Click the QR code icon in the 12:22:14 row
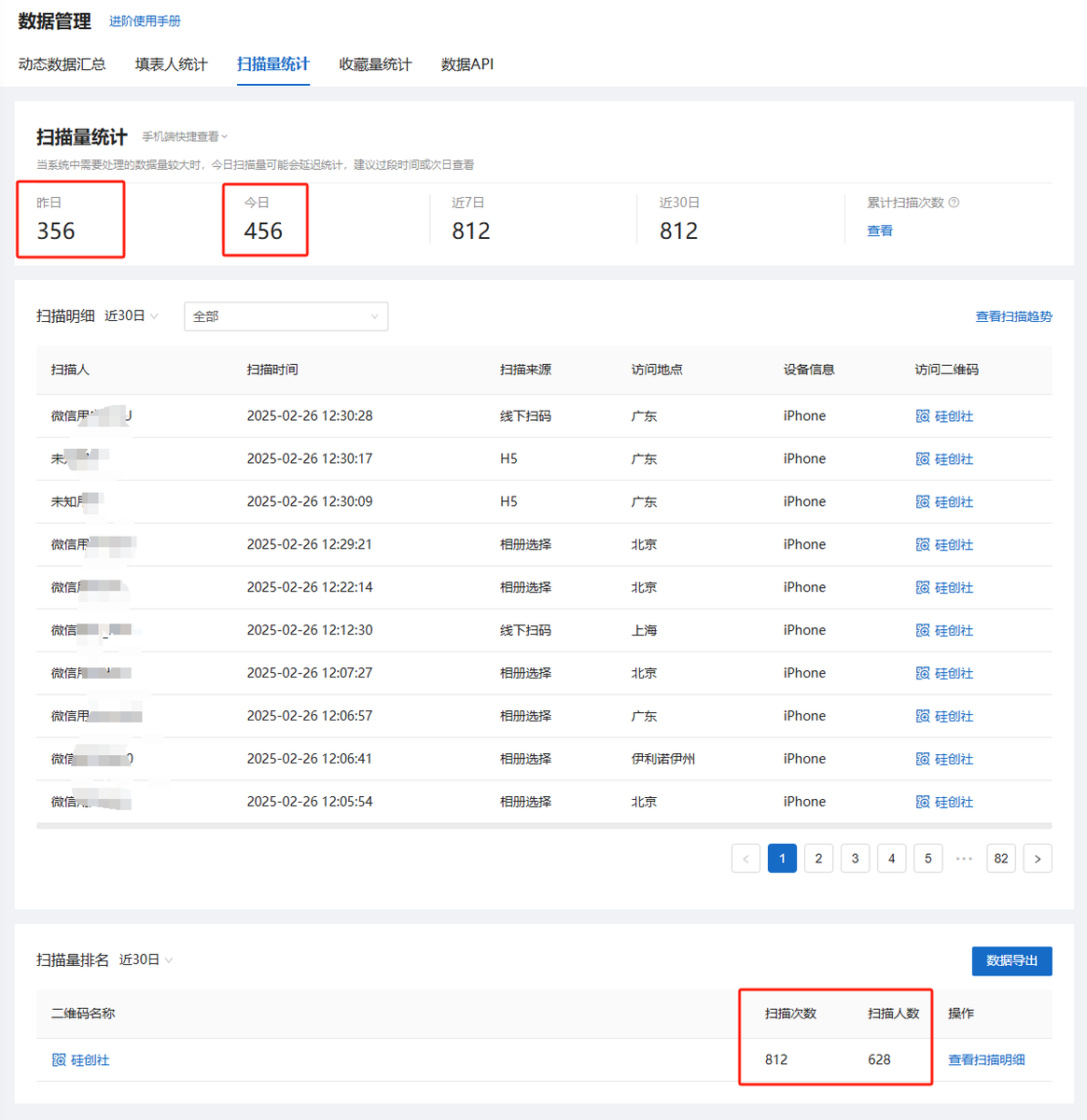This screenshot has height=1120, width=1087. (x=923, y=588)
